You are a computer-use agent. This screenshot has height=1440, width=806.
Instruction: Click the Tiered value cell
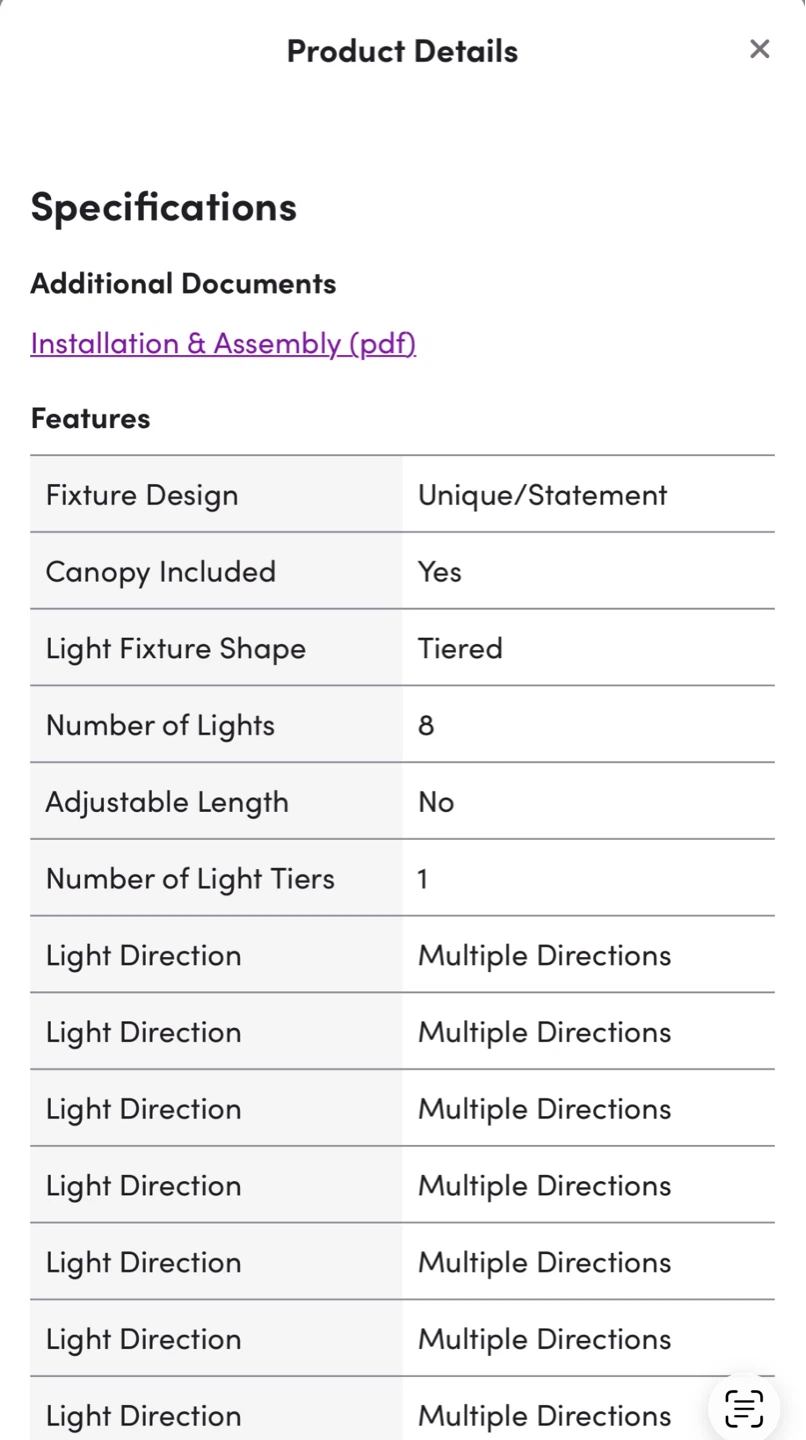(x=589, y=648)
